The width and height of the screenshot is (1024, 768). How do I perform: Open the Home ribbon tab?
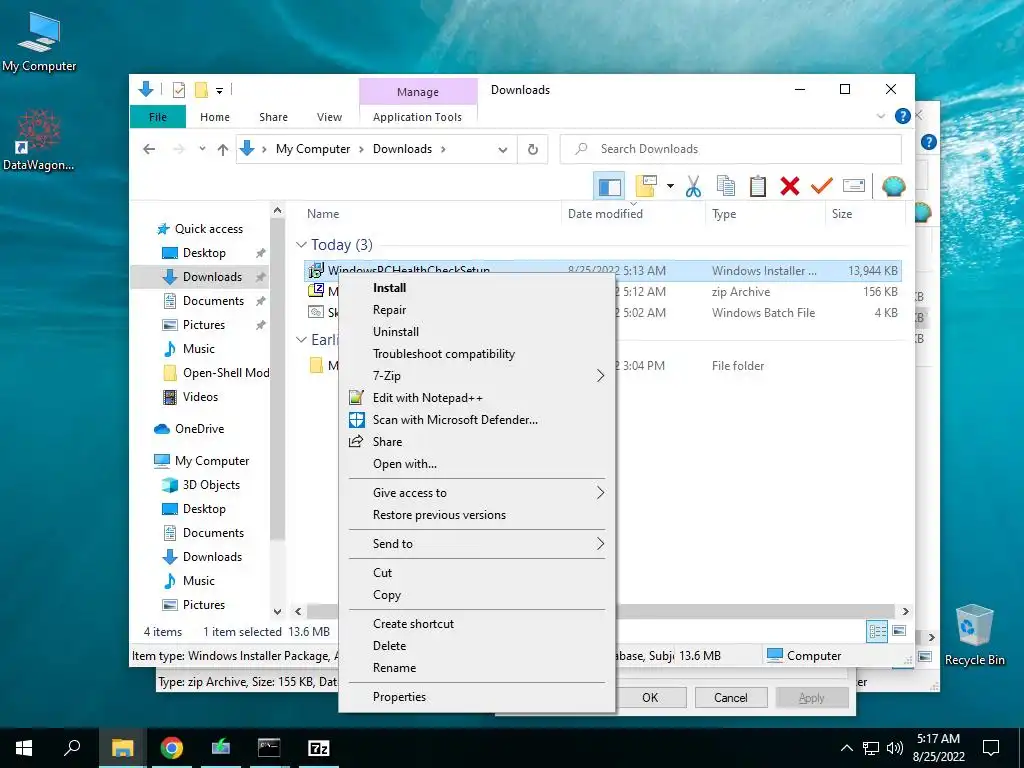(x=215, y=117)
